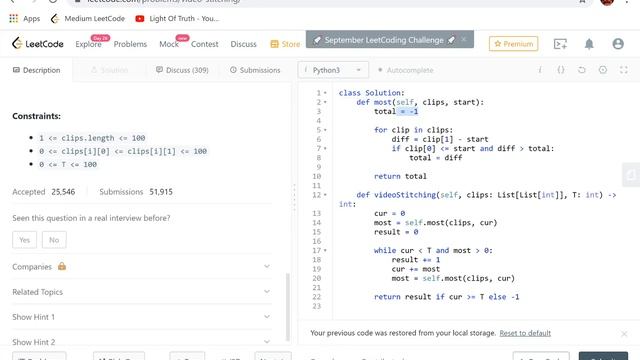Open the Mock menu item
Viewport: 640px width, 360px height.
169,44
